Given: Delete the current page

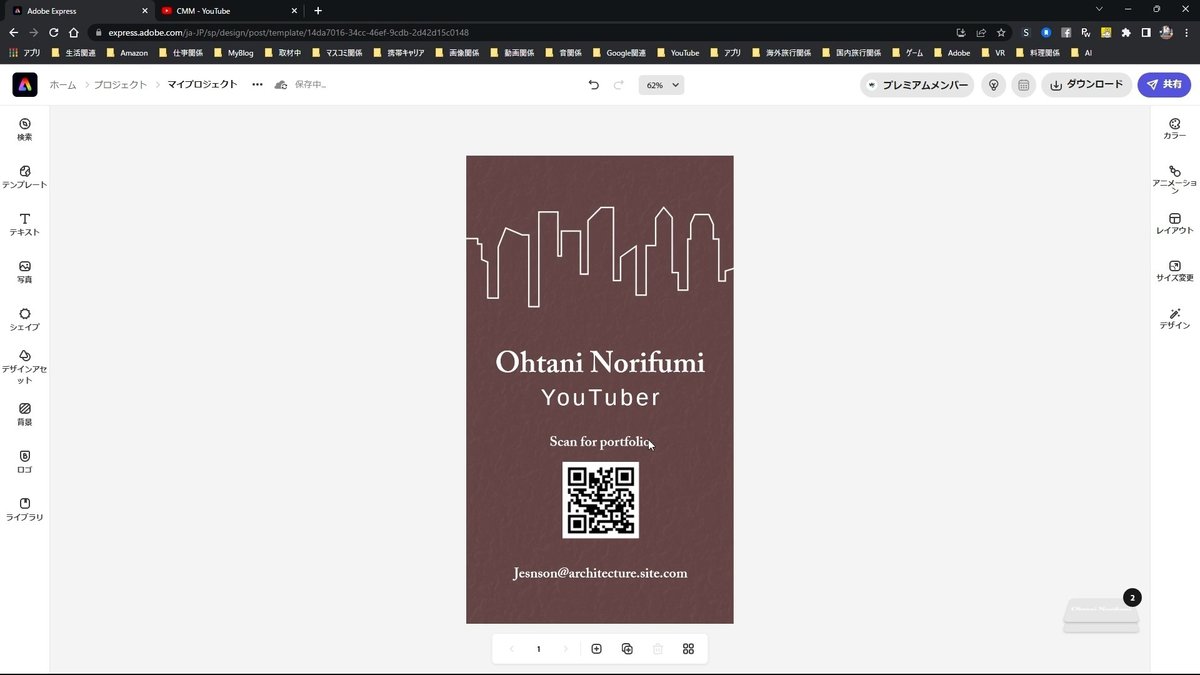Looking at the screenshot, I should tap(658, 649).
